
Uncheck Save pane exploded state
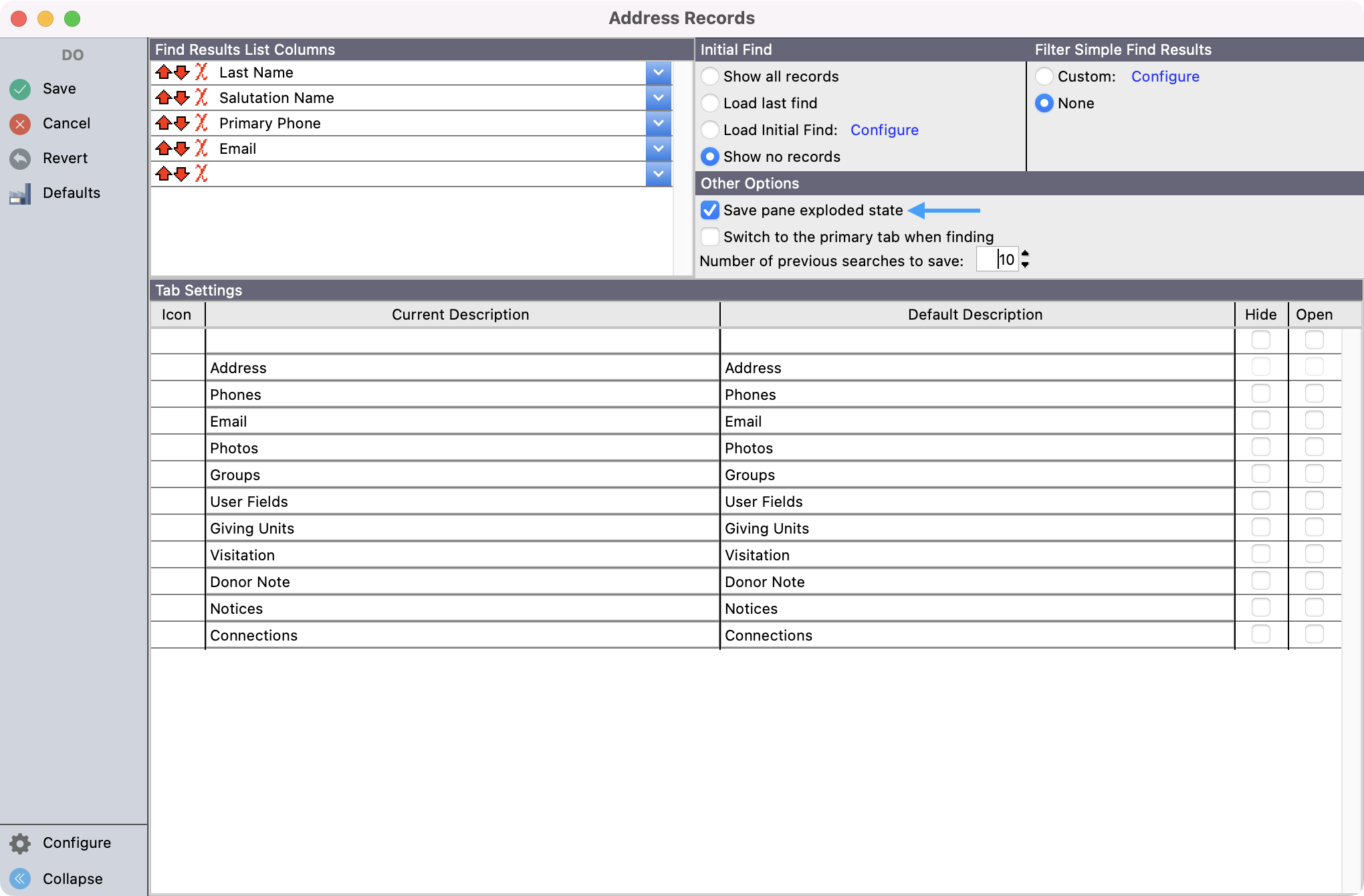click(x=710, y=210)
